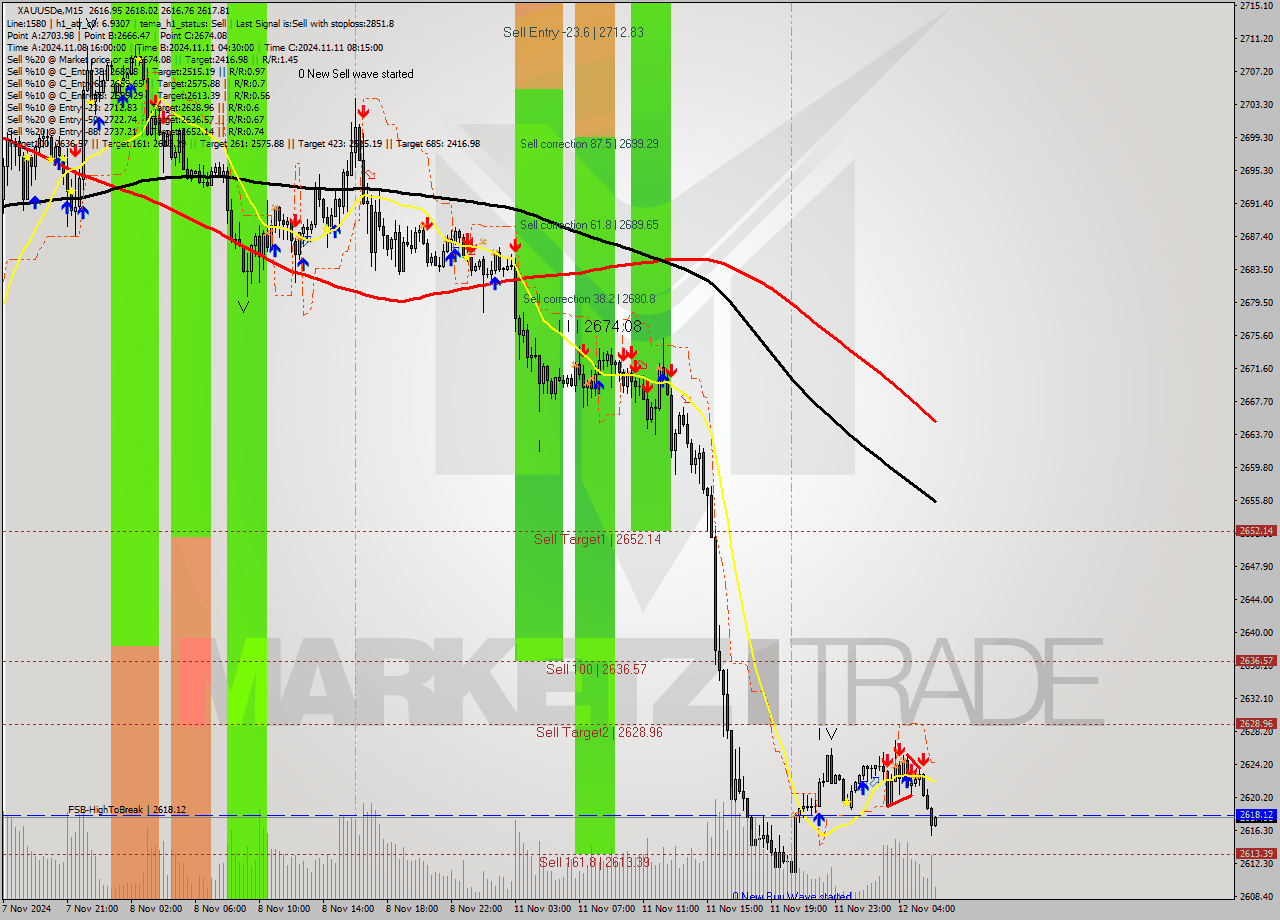Click the '7 Nov 2024' time axis label

(x=27, y=909)
